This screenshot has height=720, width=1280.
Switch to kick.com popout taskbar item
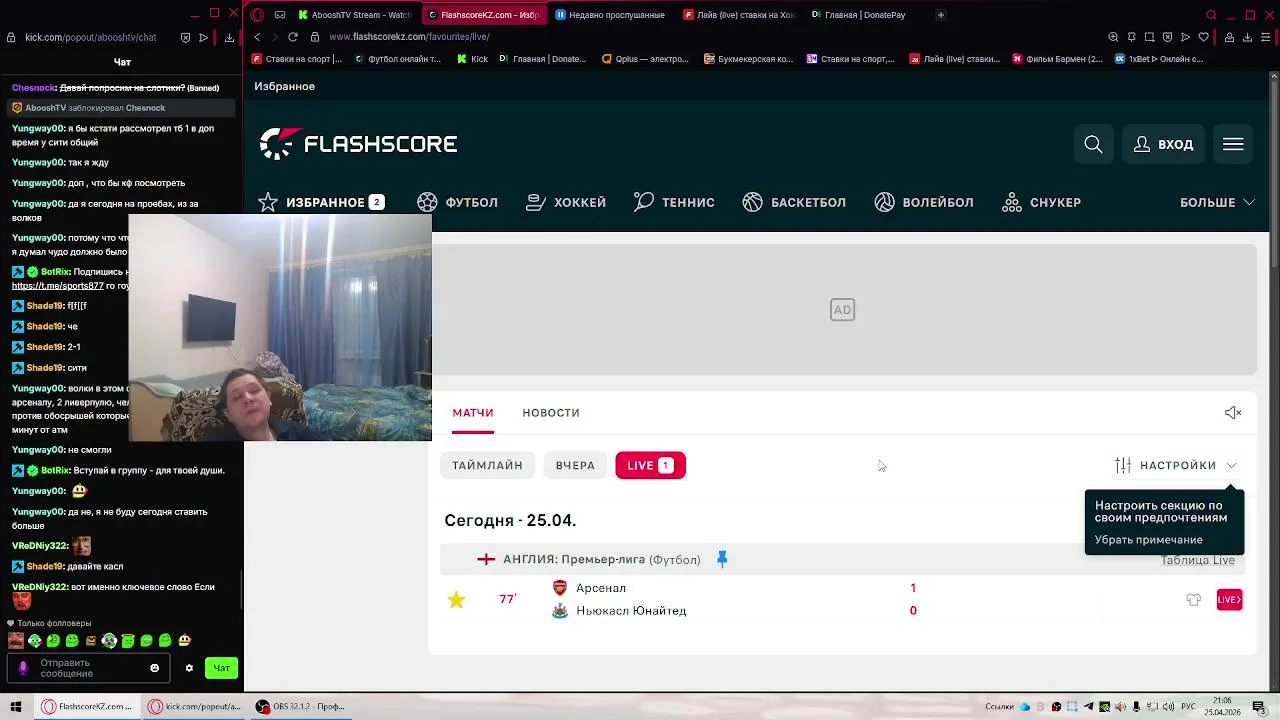(195, 706)
